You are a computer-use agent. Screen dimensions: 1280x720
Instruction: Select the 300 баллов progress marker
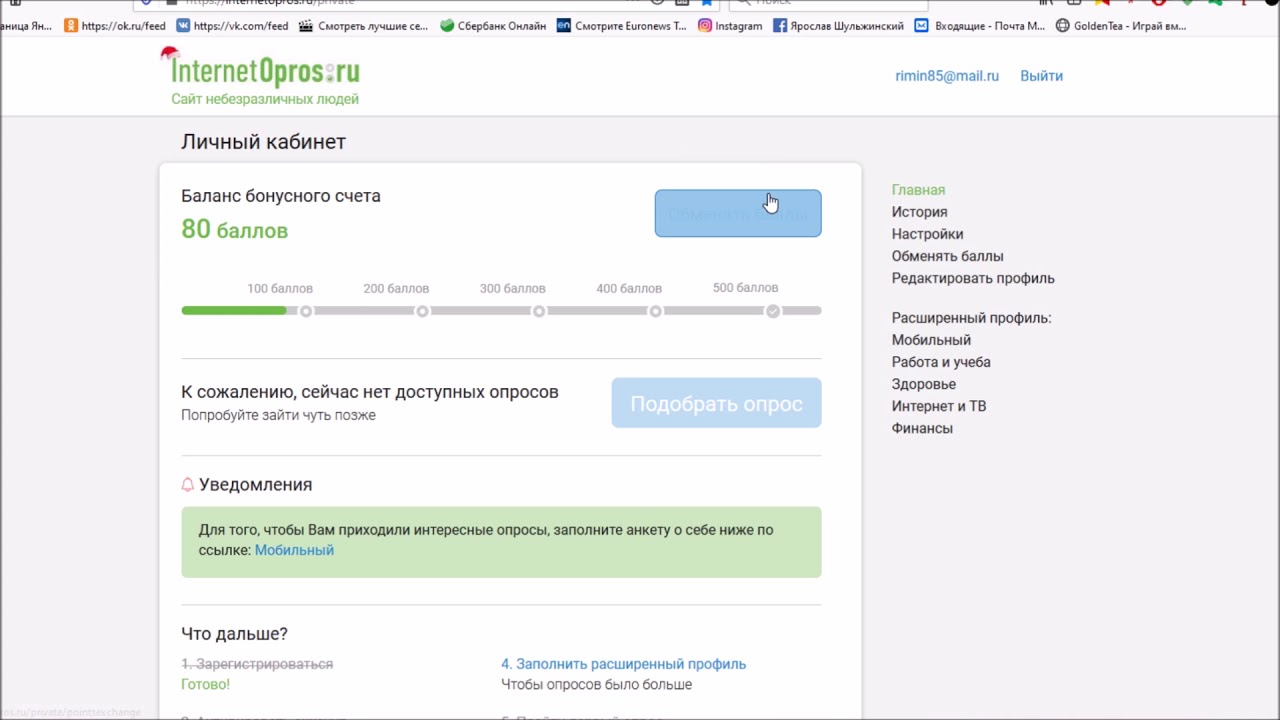coord(539,311)
